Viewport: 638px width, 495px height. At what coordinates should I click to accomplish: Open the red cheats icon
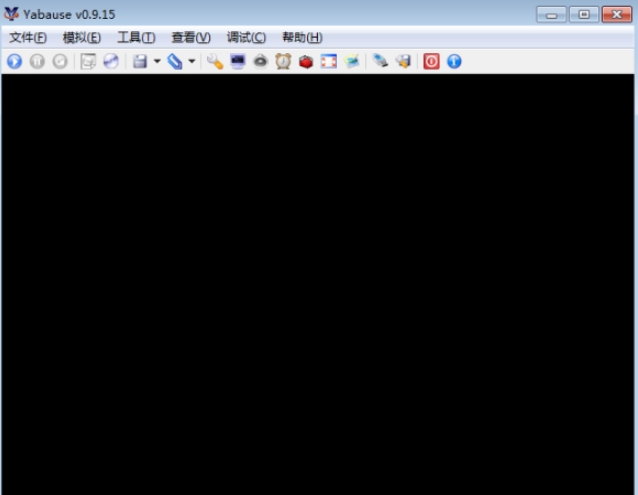pyautogui.click(x=306, y=61)
